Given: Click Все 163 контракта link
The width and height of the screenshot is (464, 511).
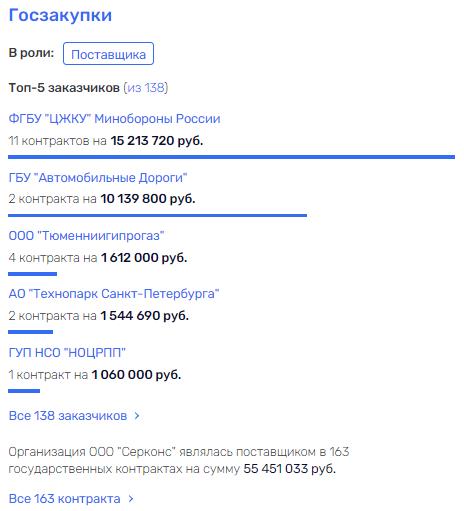Looking at the screenshot, I should [x=64, y=499].
